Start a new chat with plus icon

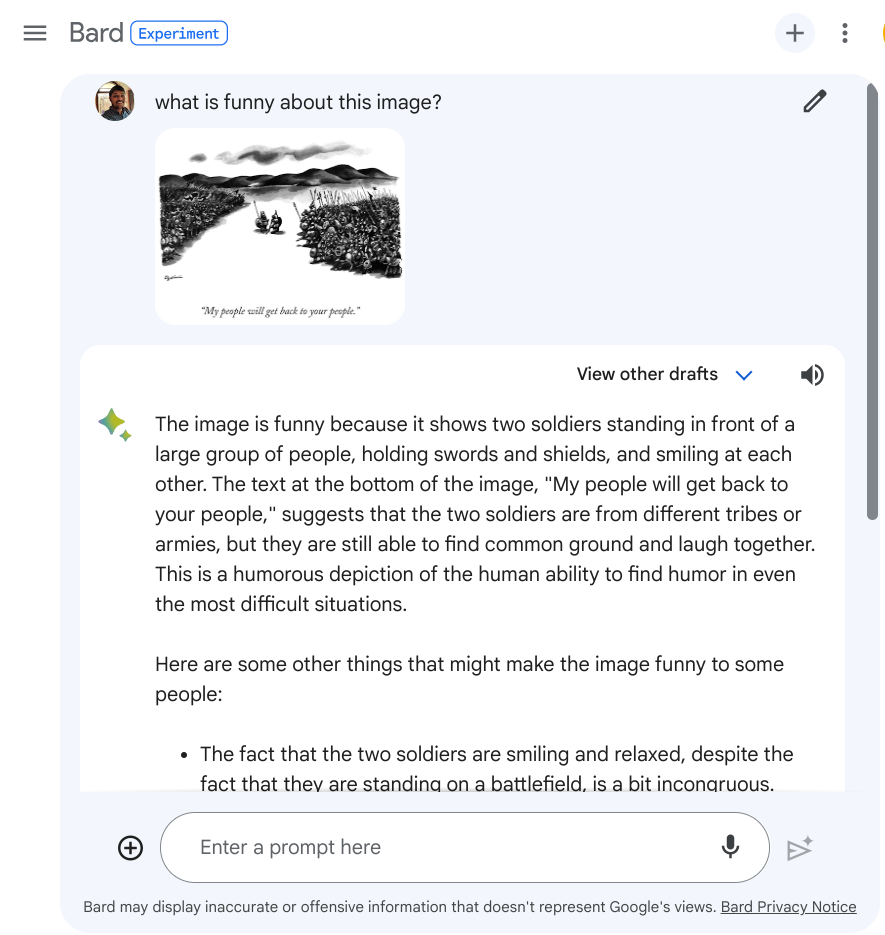pyautogui.click(x=794, y=33)
